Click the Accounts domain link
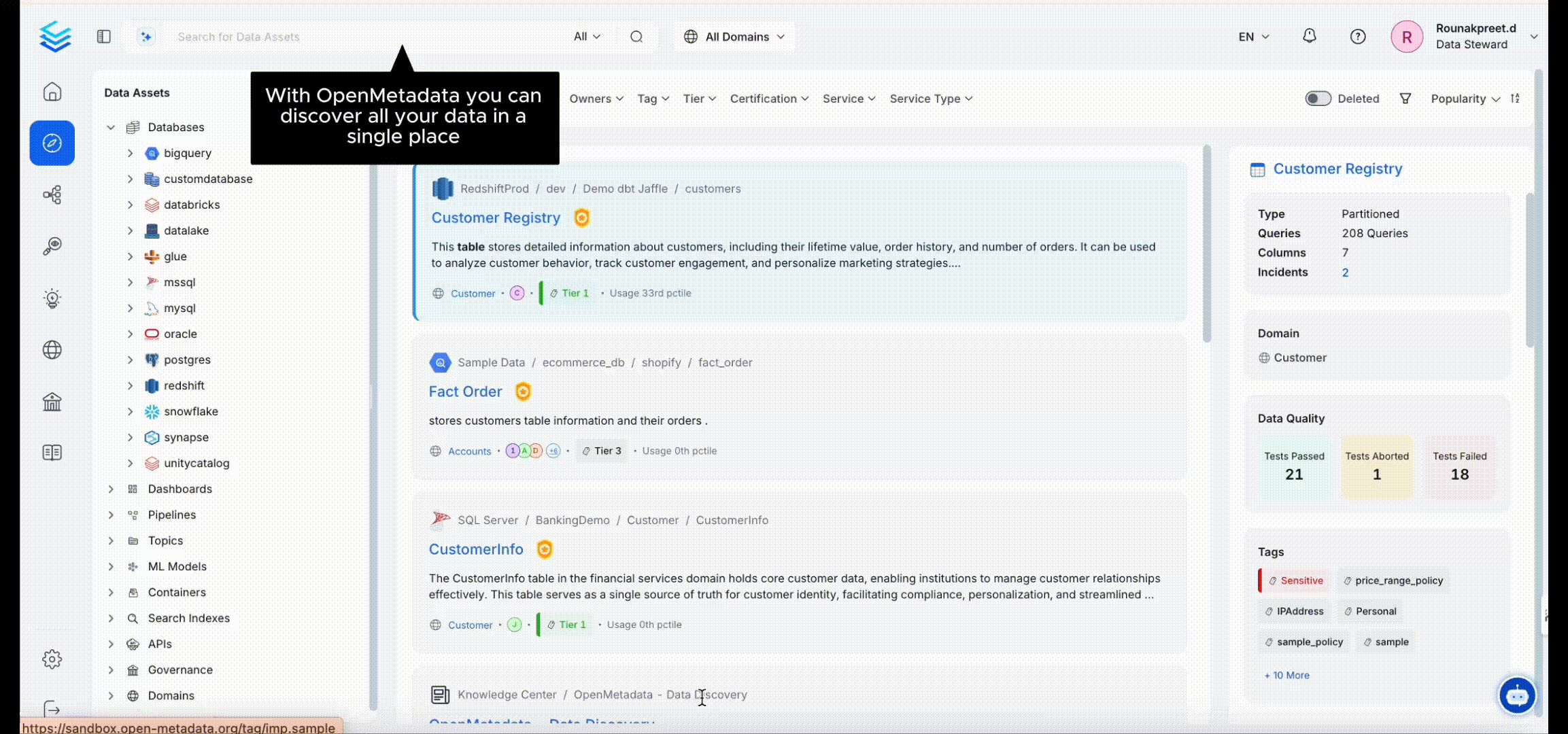 tap(469, 451)
